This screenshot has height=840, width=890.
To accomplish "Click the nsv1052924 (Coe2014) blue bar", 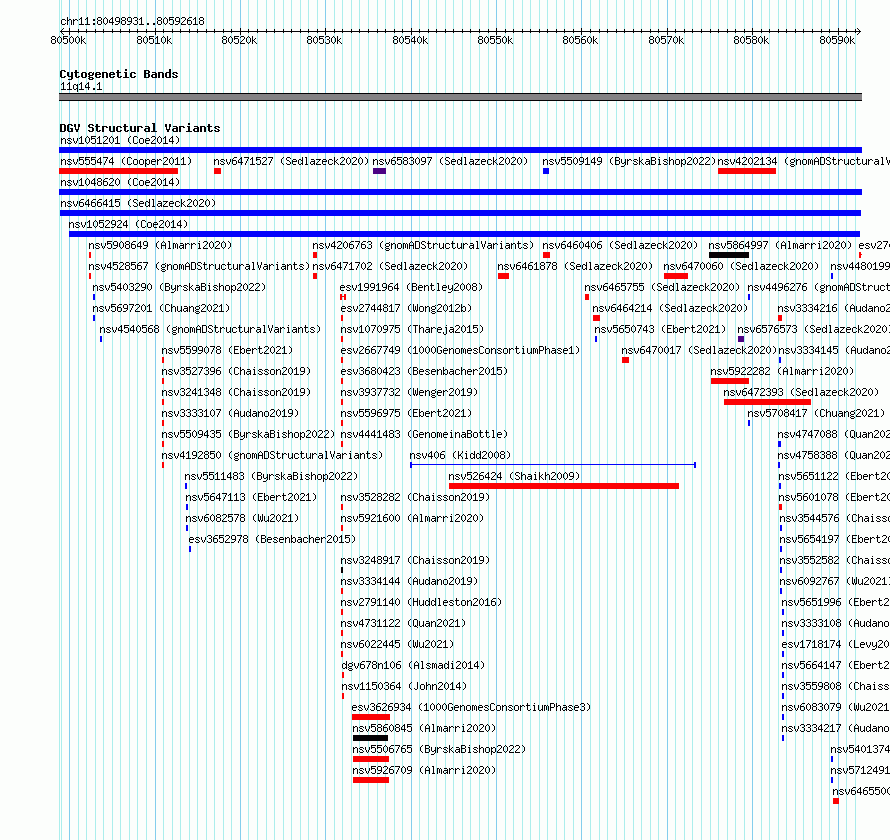I will click(464, 234).
